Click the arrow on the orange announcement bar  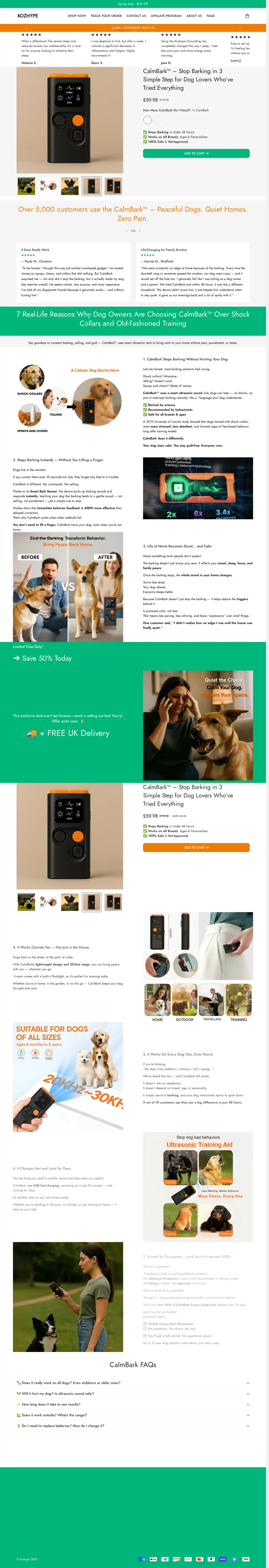[x=240, y=27]
